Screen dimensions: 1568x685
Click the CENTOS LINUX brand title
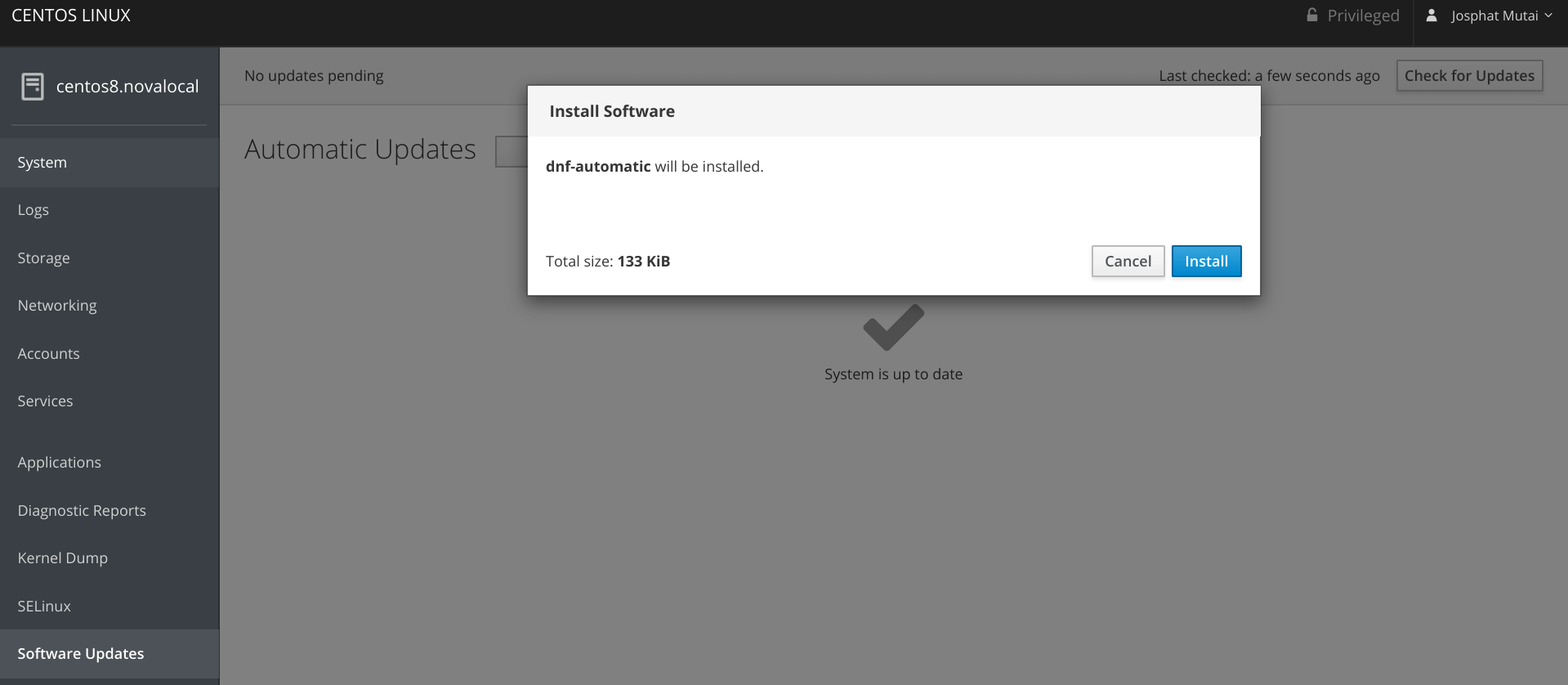[x=71, y=16]
